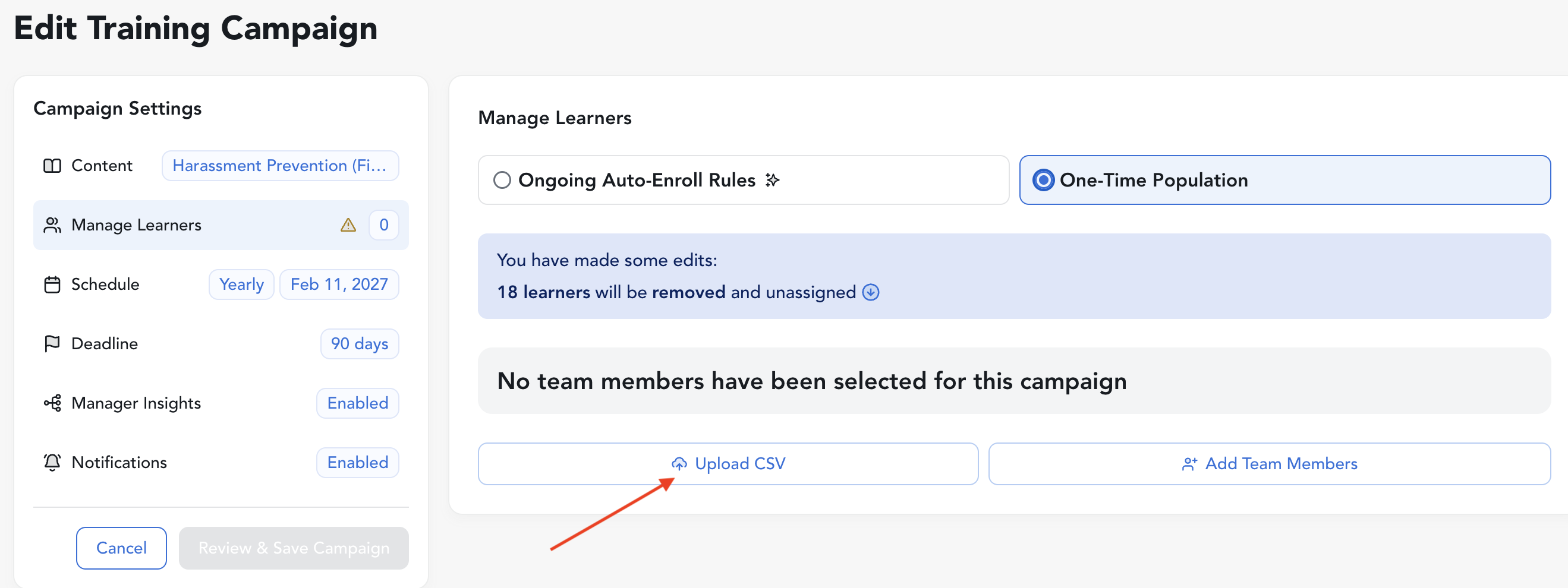This screenshot has width=1568, height=588.
Task: Select the Ongoing Auto-Enroll Rules radio option
Action: (x=502, y=180)
